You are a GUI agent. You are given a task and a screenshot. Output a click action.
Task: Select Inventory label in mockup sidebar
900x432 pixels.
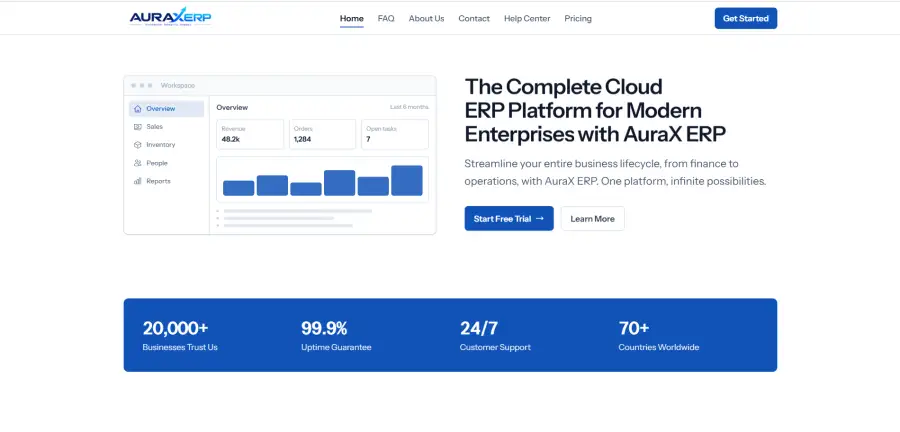tap(161, 145)
